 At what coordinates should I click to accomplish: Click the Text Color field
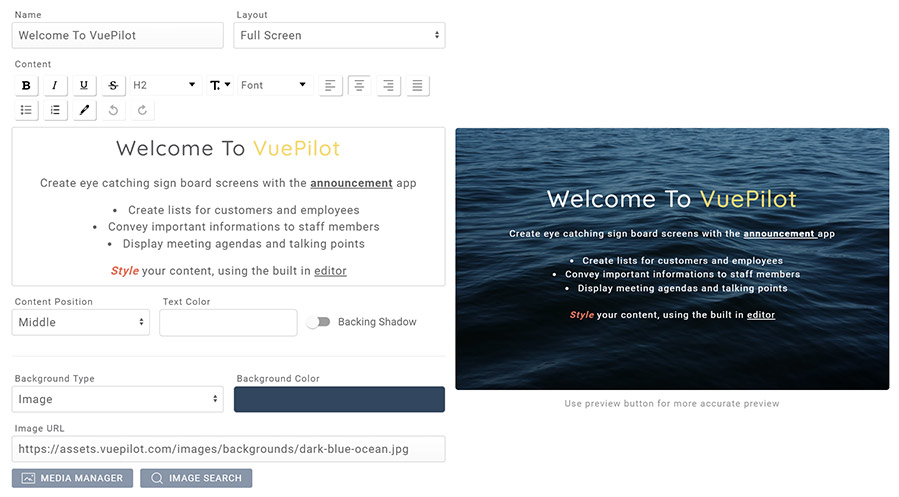pos(228,322)
